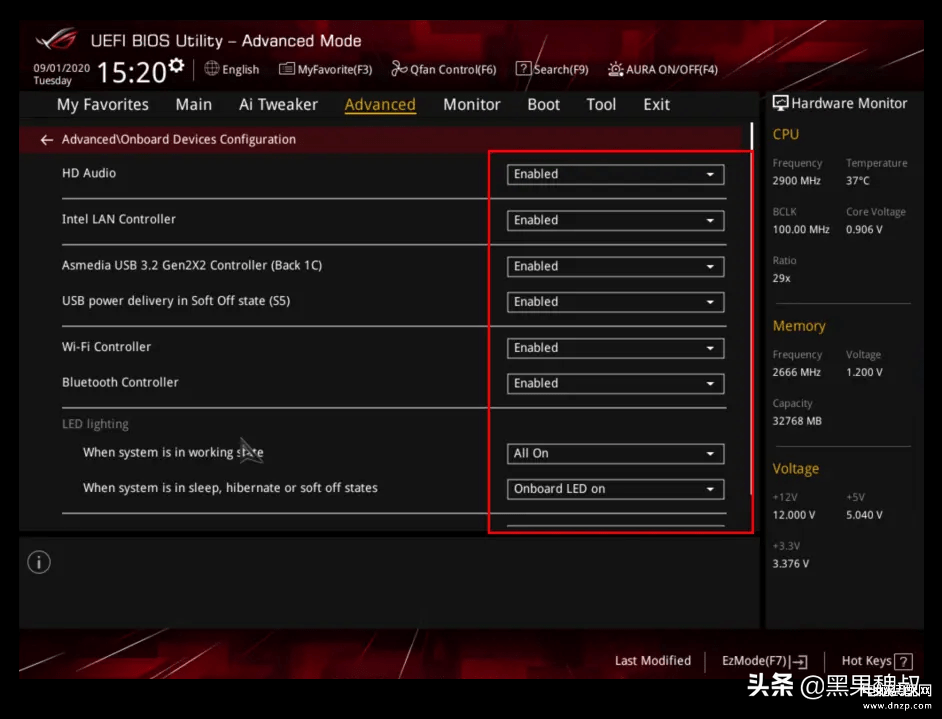Click the AURA light icon
942x719 pixels.
coord(615,69)
